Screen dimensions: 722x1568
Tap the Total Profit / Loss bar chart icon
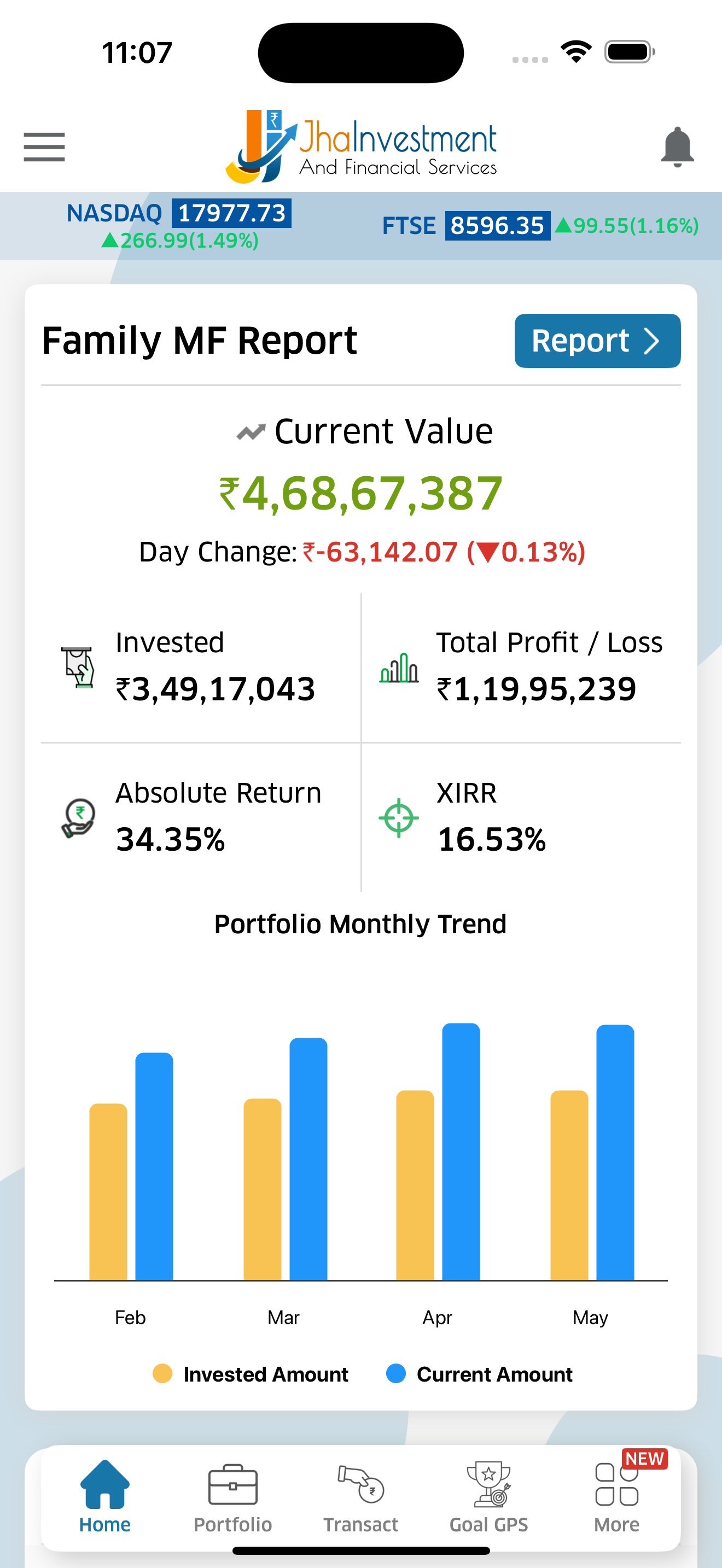tap(399, 668)
